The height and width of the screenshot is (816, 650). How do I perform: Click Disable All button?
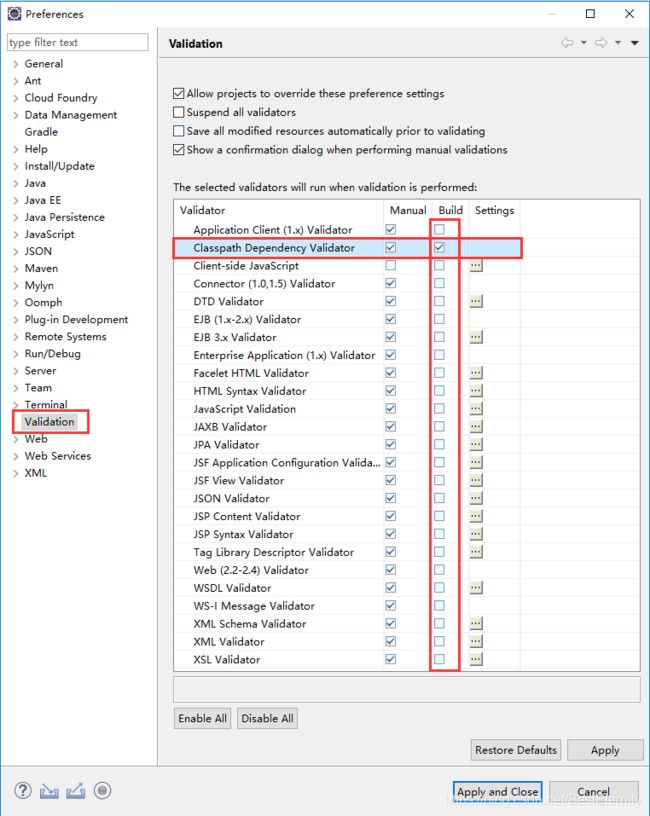pos(267,719)
